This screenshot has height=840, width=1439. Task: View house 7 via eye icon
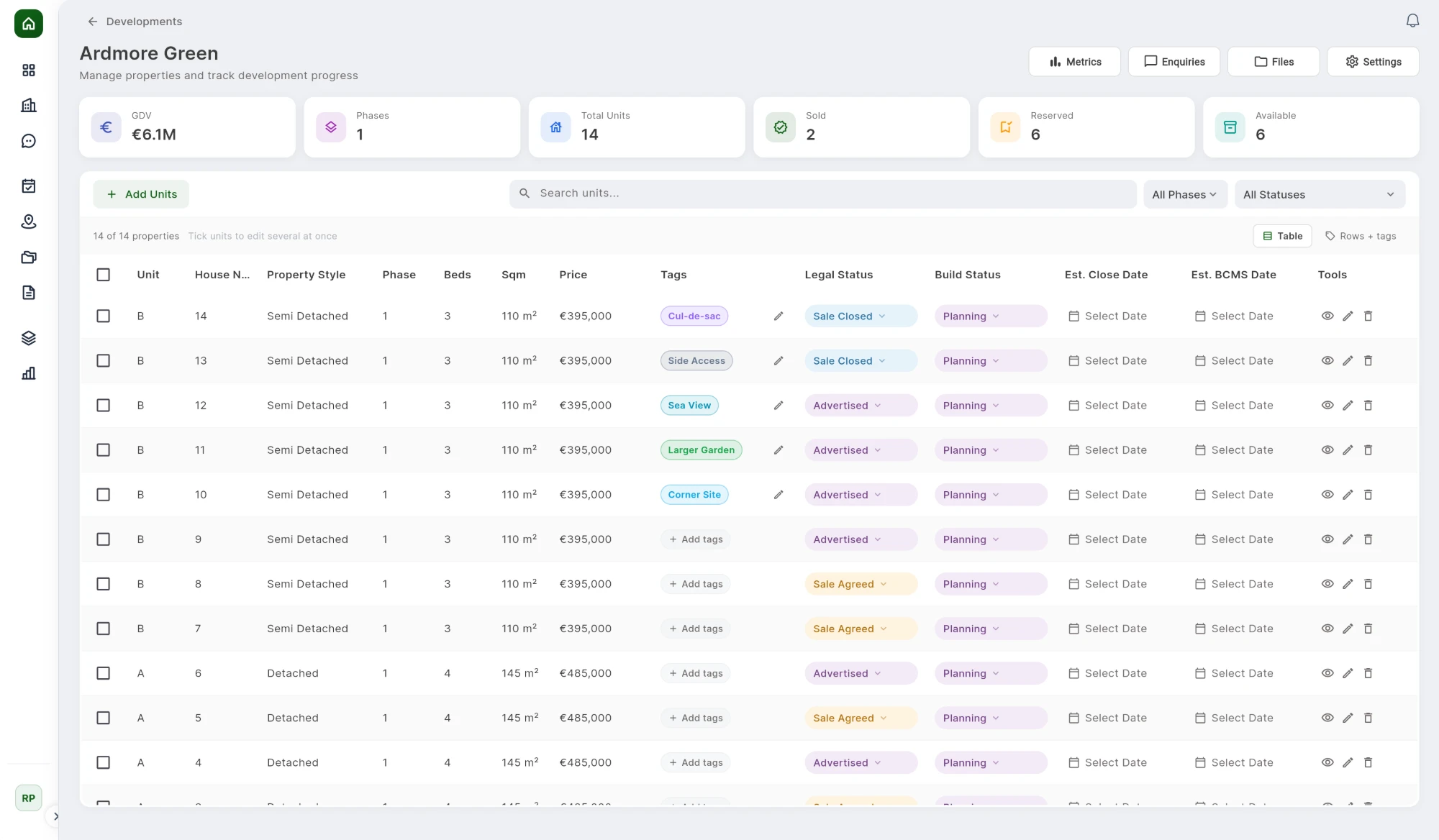click(x=1327, y=629)
